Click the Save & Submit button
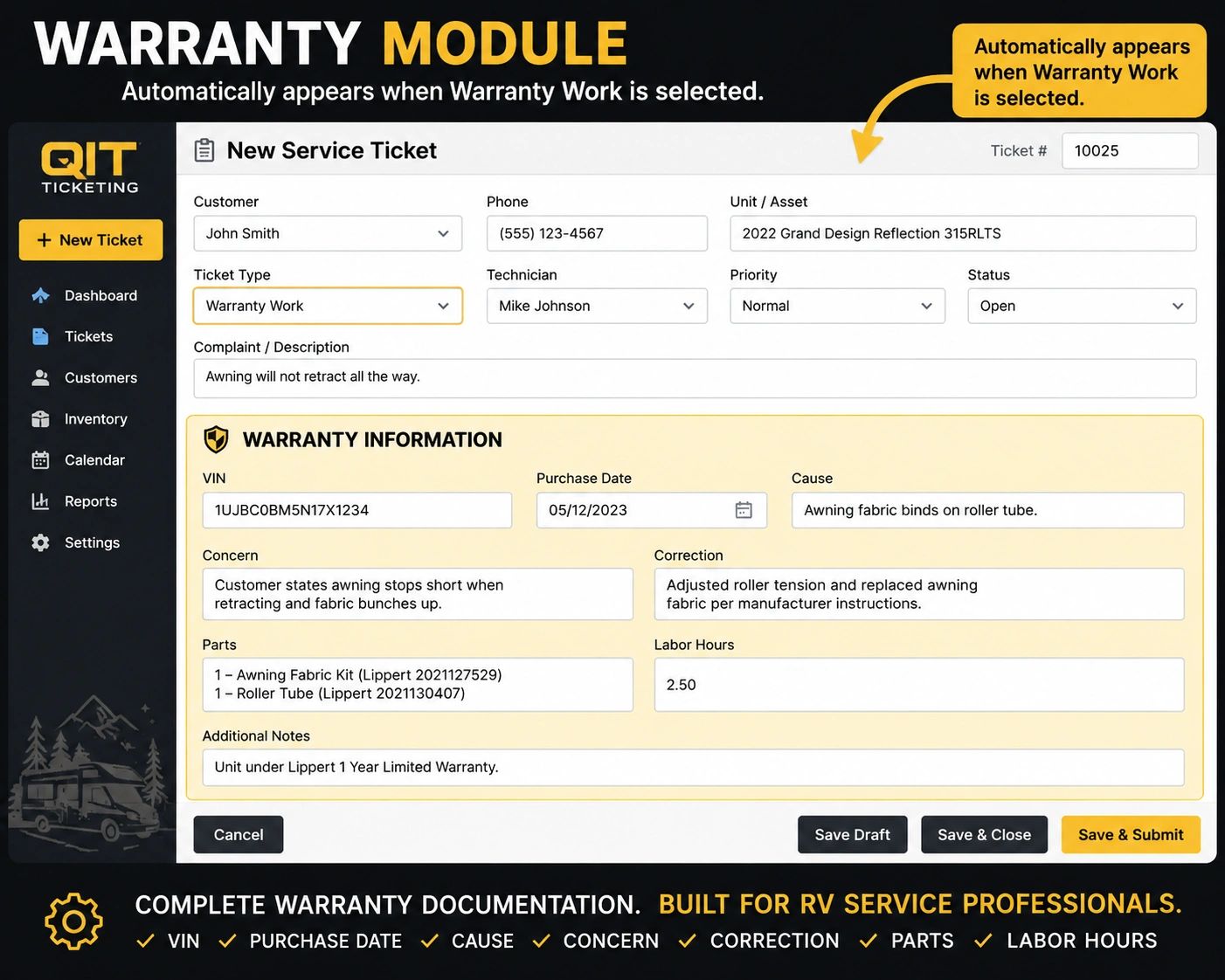The width and height of the screenshot is (1225, 980). (1131, 835)
